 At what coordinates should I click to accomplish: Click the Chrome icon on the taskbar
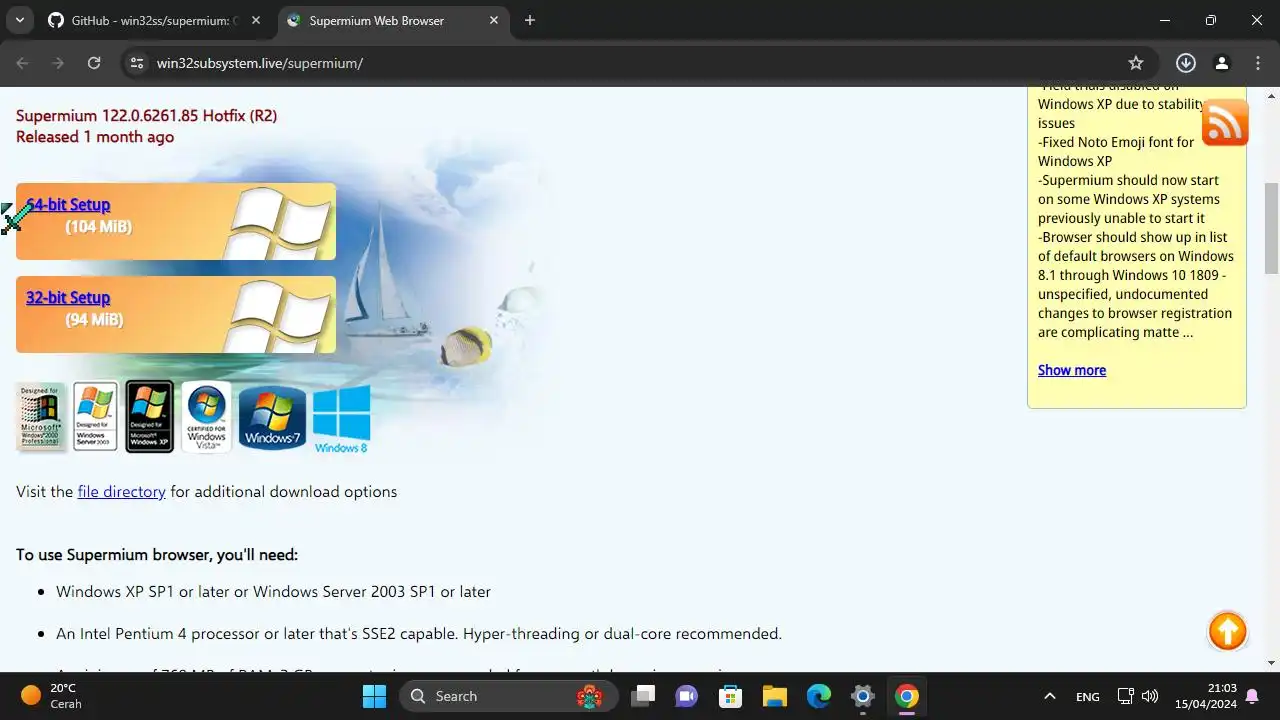pos(907,696)
